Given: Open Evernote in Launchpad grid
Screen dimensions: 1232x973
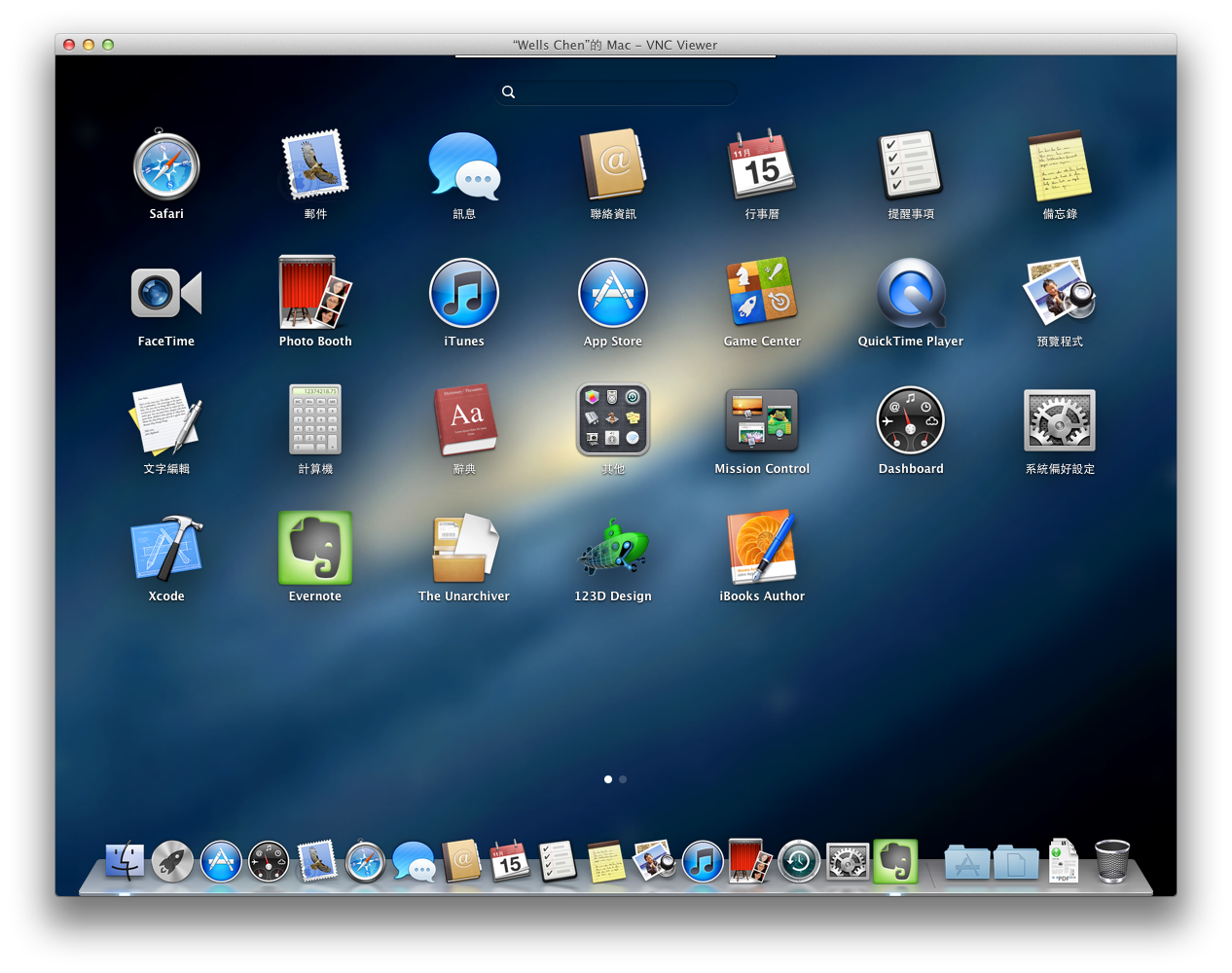Looking at the screenshot, I should click(x=315, y=548).
